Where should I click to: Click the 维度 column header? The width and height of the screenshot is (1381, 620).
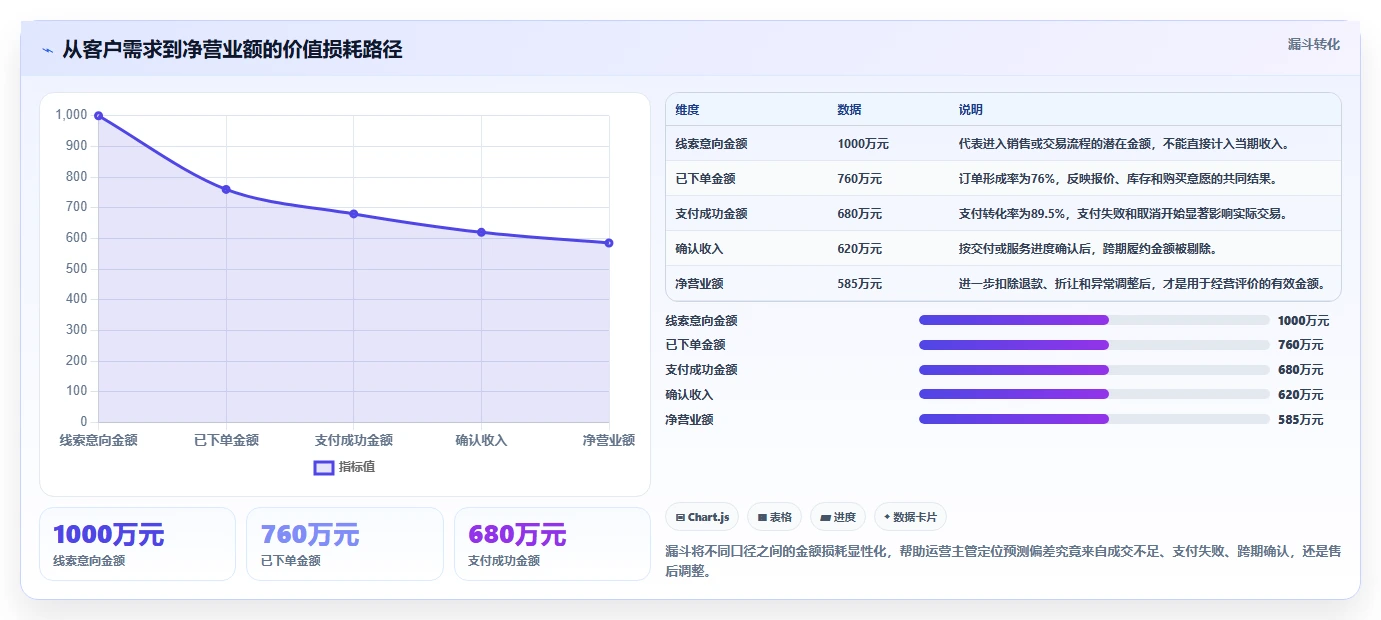pos(687,110)
